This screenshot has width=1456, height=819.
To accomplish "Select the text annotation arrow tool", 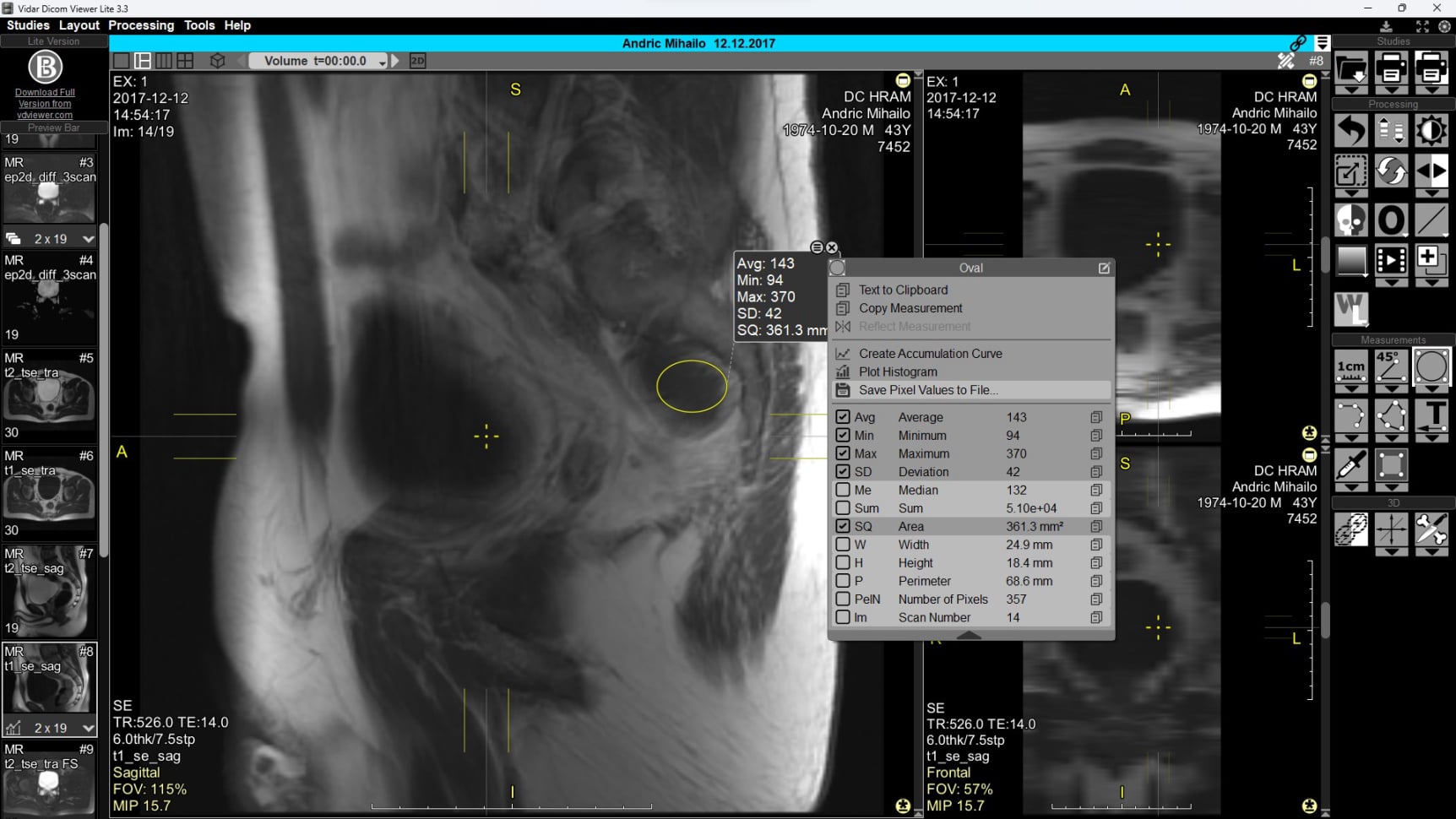I will click(1431, 416).
